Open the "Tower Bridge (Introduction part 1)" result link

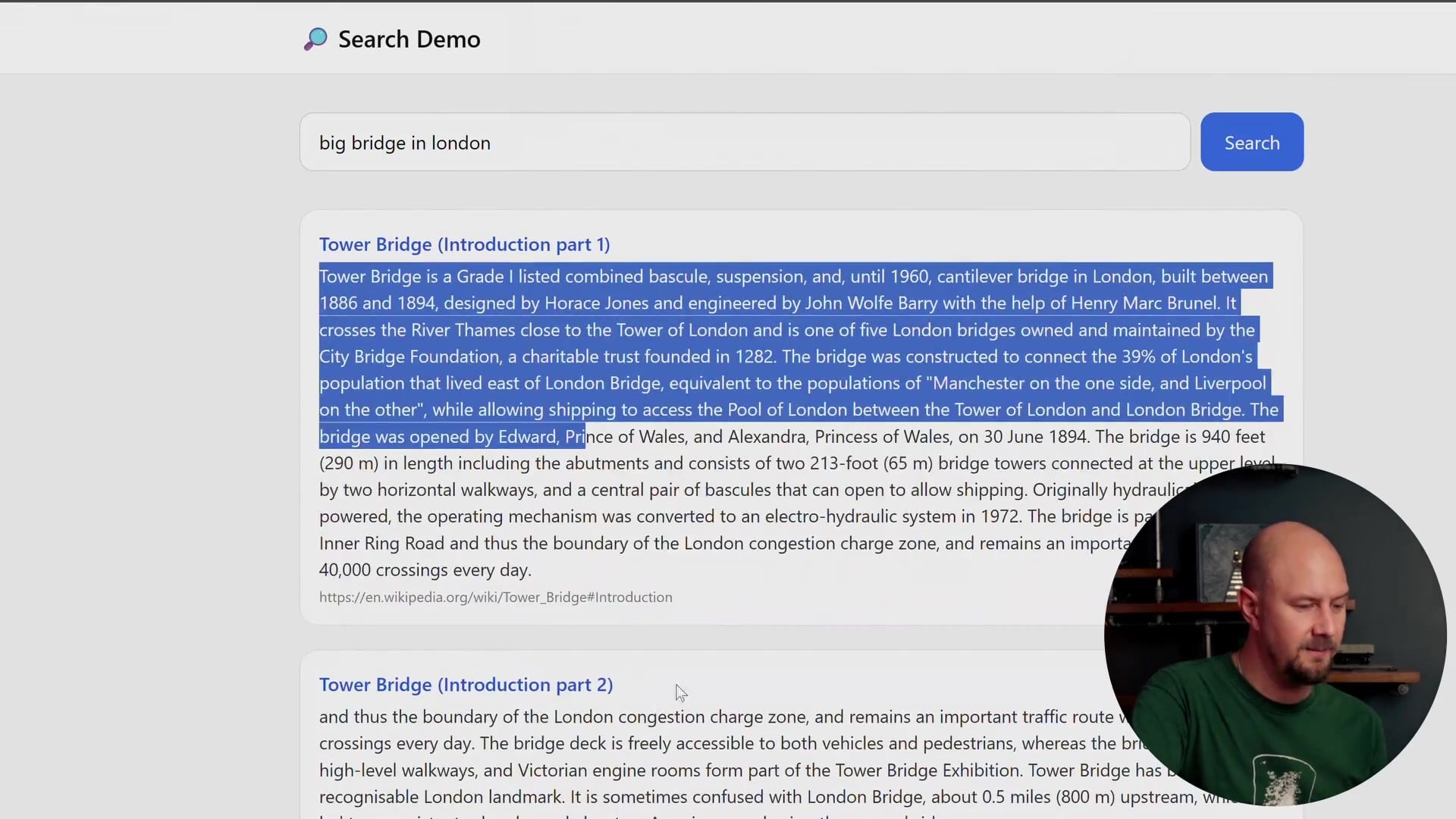point(464,244)
